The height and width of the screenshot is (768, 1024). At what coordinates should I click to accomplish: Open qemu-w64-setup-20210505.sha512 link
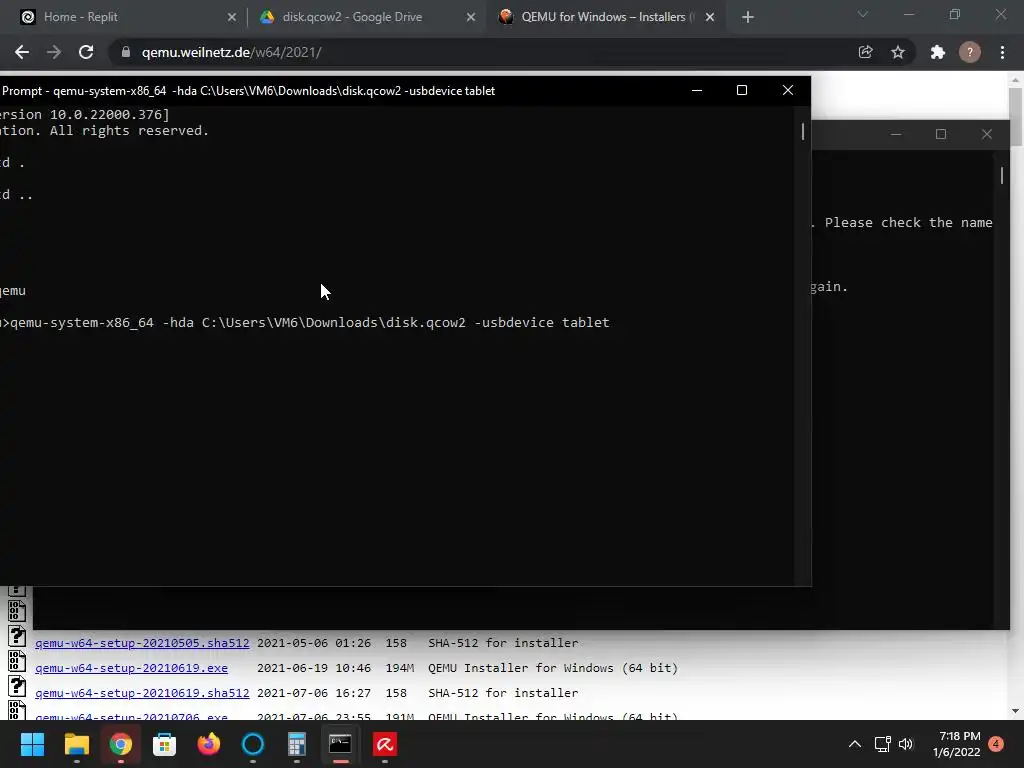coord(142,643)
